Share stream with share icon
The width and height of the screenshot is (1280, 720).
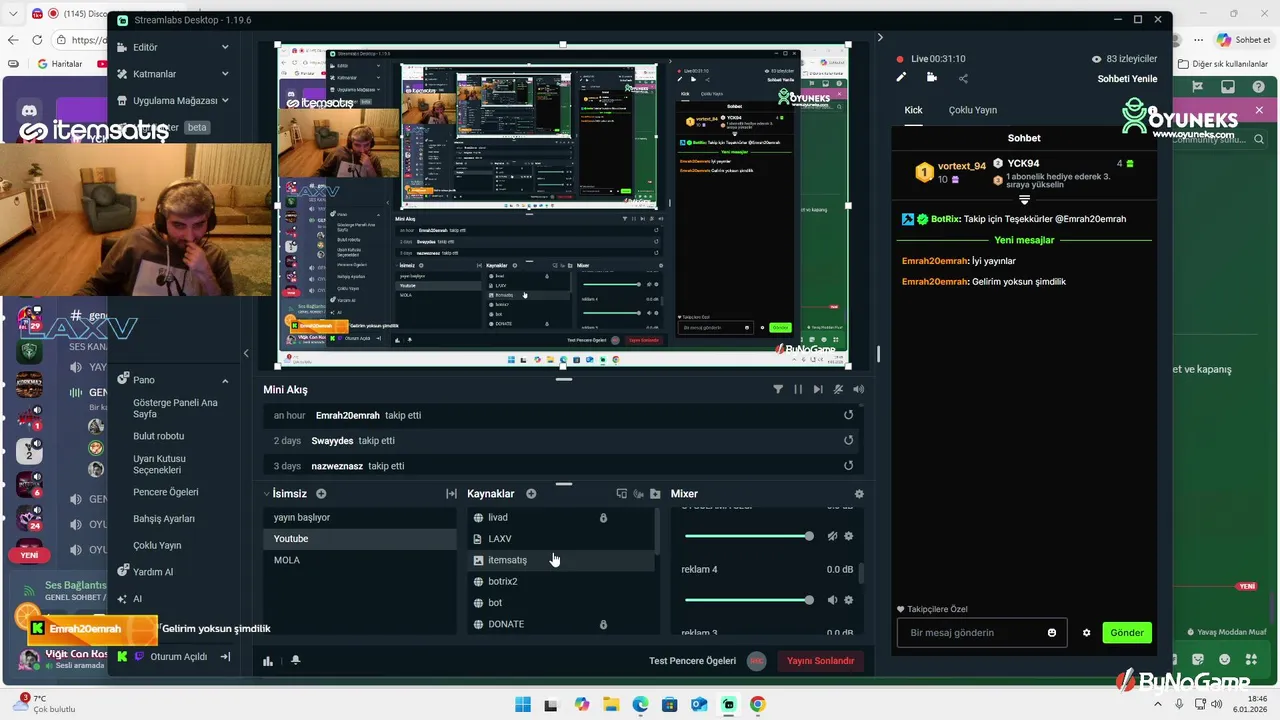(963, 78)
